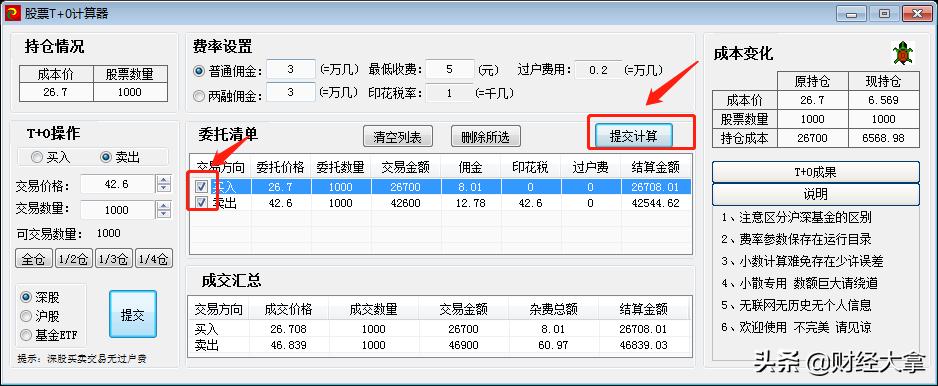Click the 印花税 column header
Image resolution: width=938 pixels, height=386 pixels.
point(530,167)
